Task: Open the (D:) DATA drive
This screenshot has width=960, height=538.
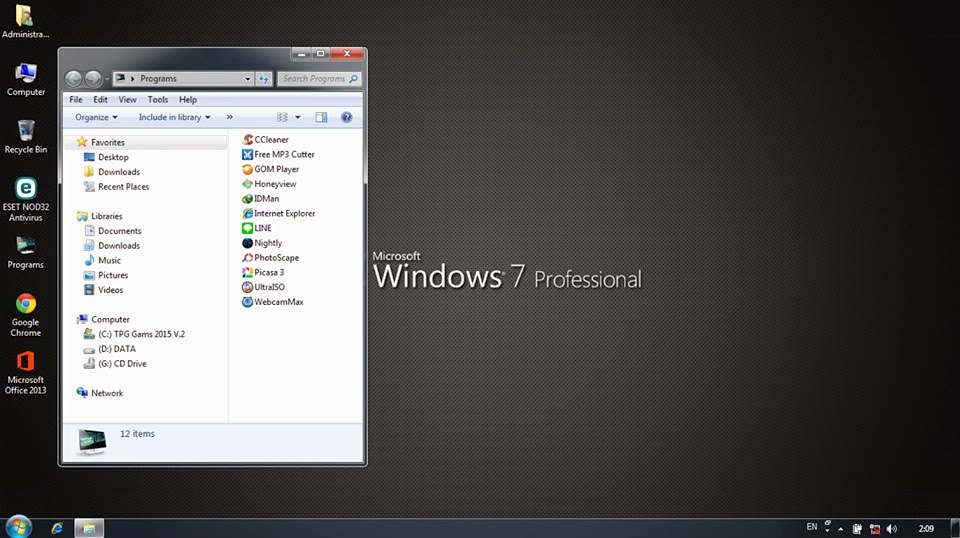Action: (110, 349)
